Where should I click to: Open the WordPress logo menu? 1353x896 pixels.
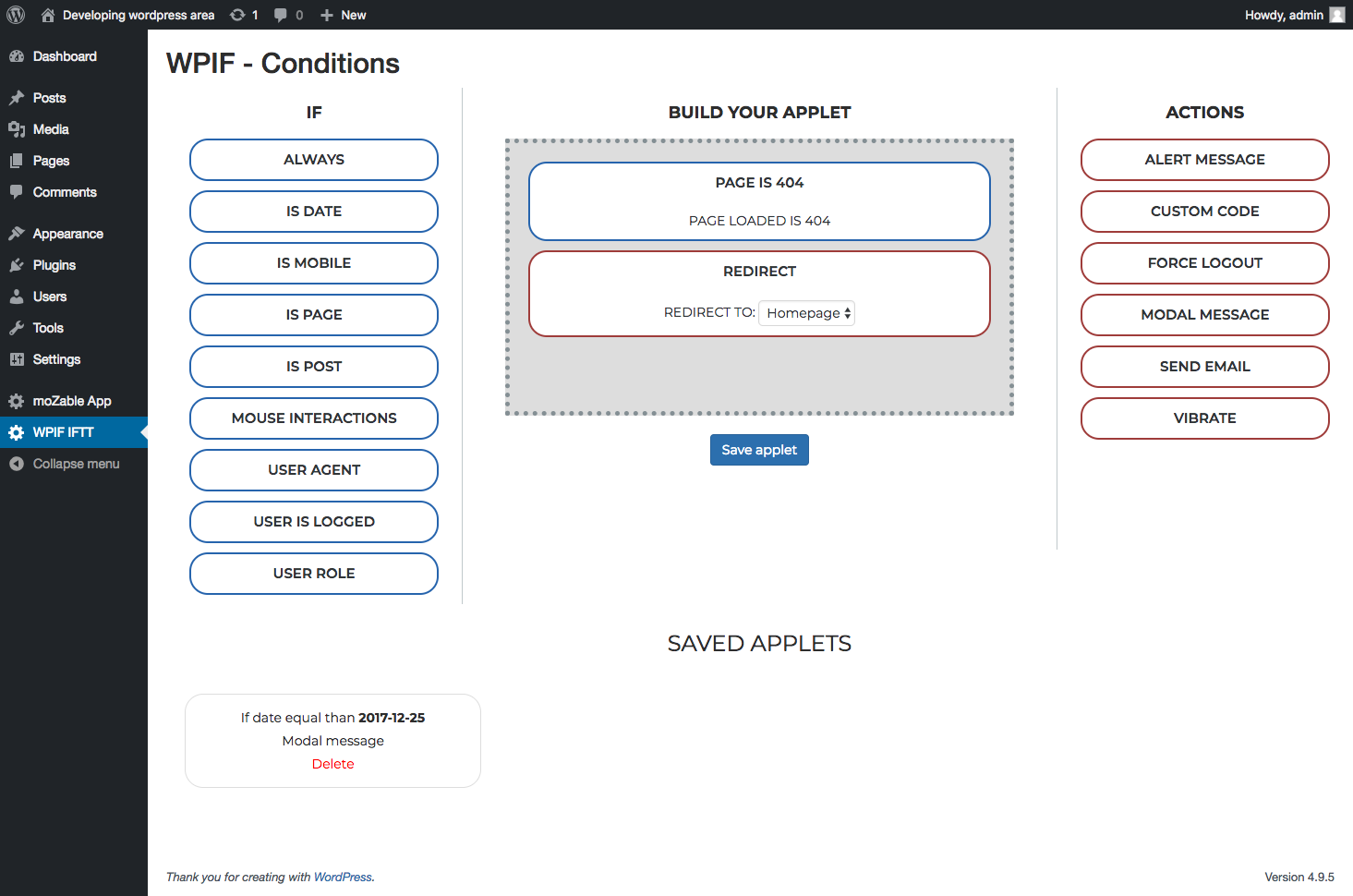15,14
